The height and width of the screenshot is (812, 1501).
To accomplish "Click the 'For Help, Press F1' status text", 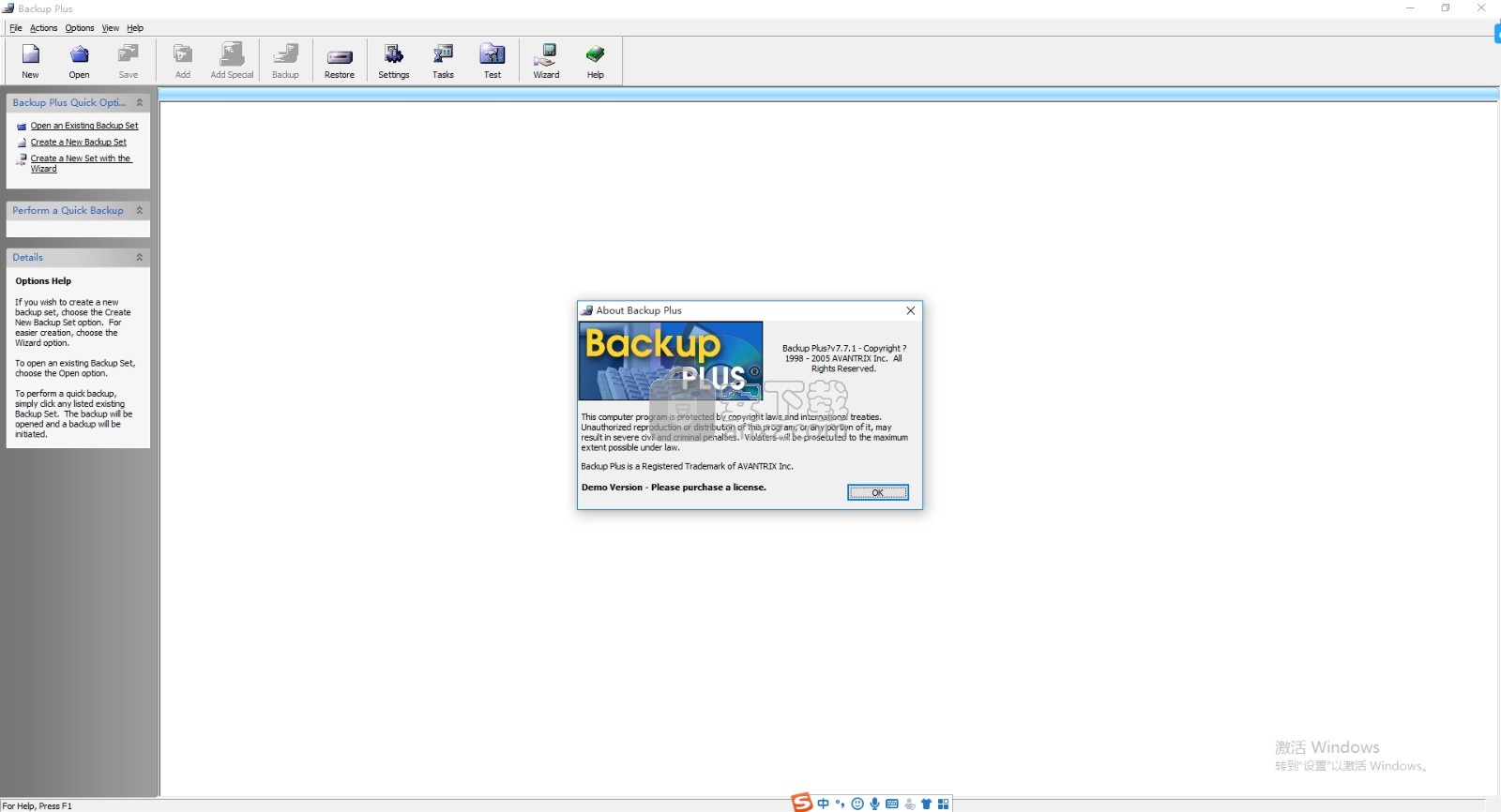I will pos(37,805).
